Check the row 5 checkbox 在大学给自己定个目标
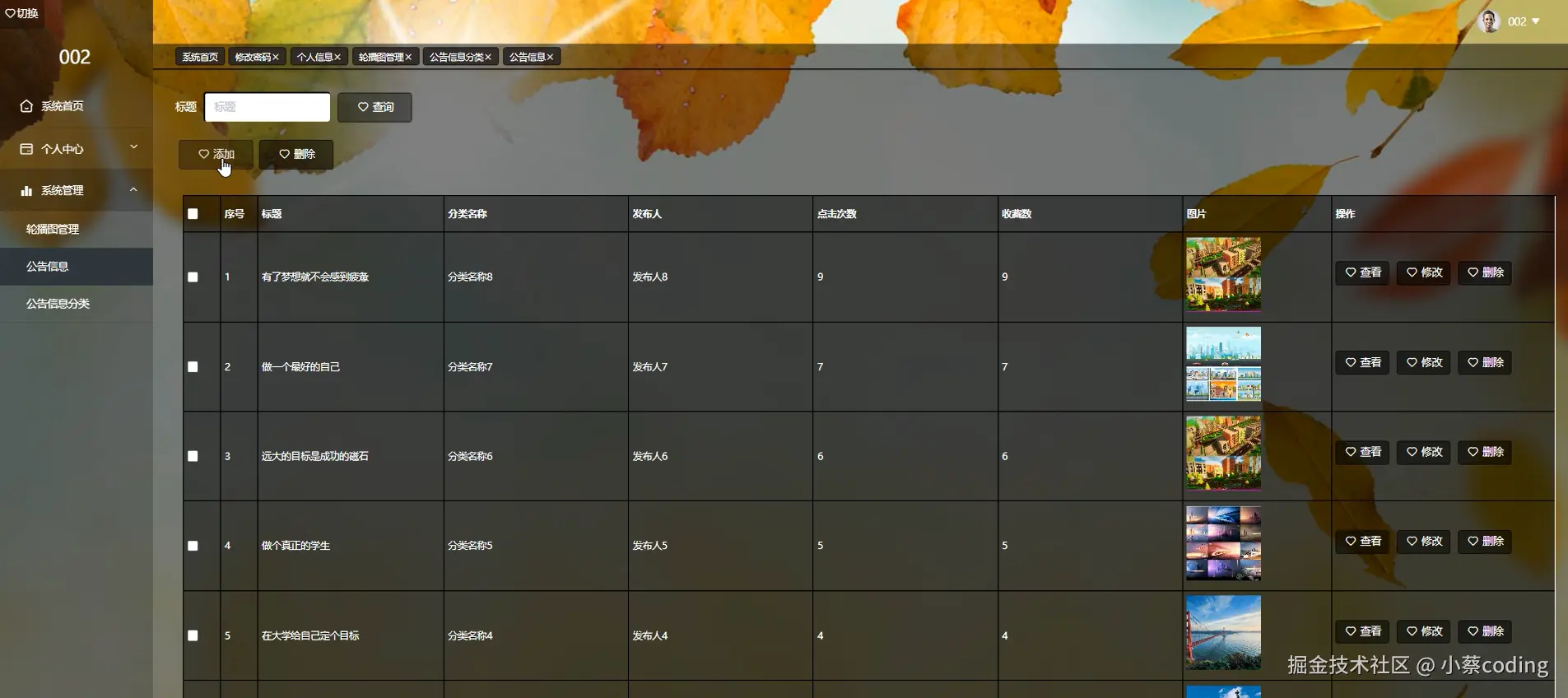The width and height of the screenshot is (1568, 698). pos(193,635)
